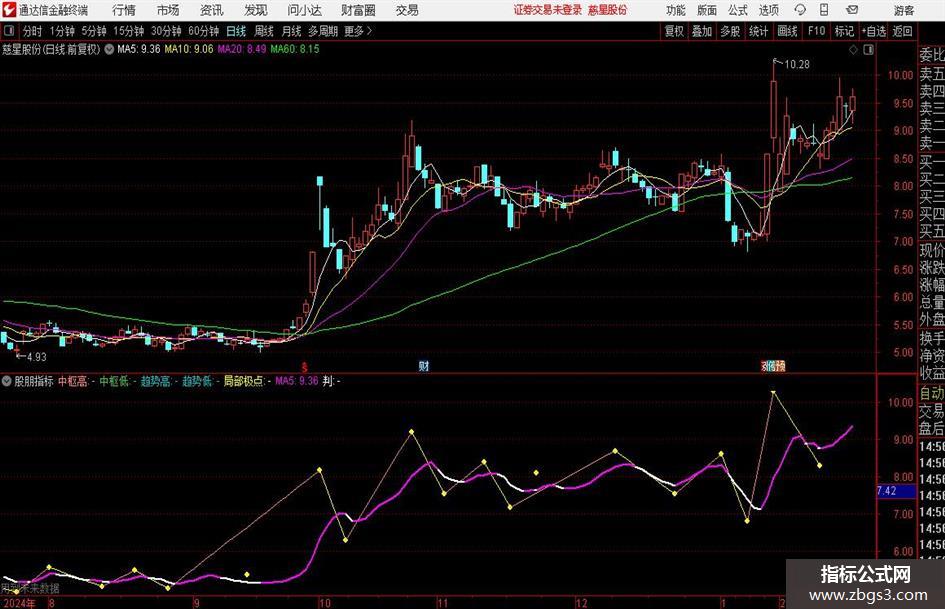Click the MA20: 8.49 indicator label
The image size is (945, 609).
(242, 49)
